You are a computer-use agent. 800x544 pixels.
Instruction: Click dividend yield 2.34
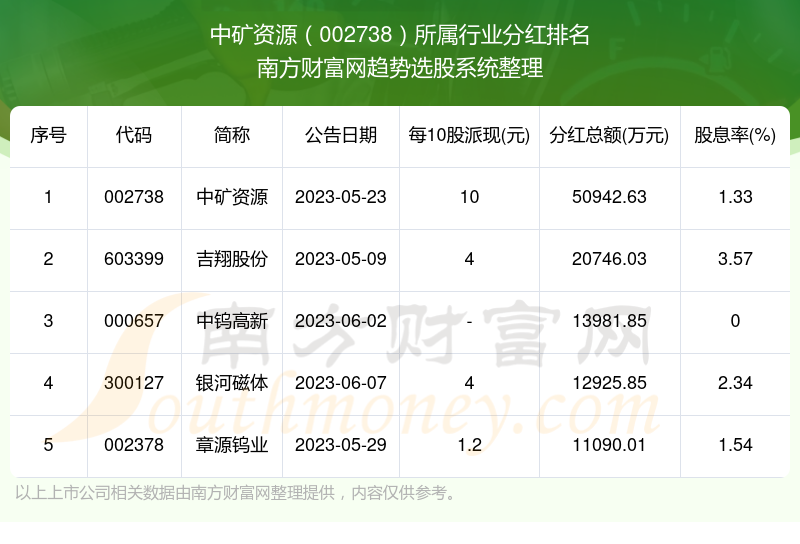tap(735, 383)
